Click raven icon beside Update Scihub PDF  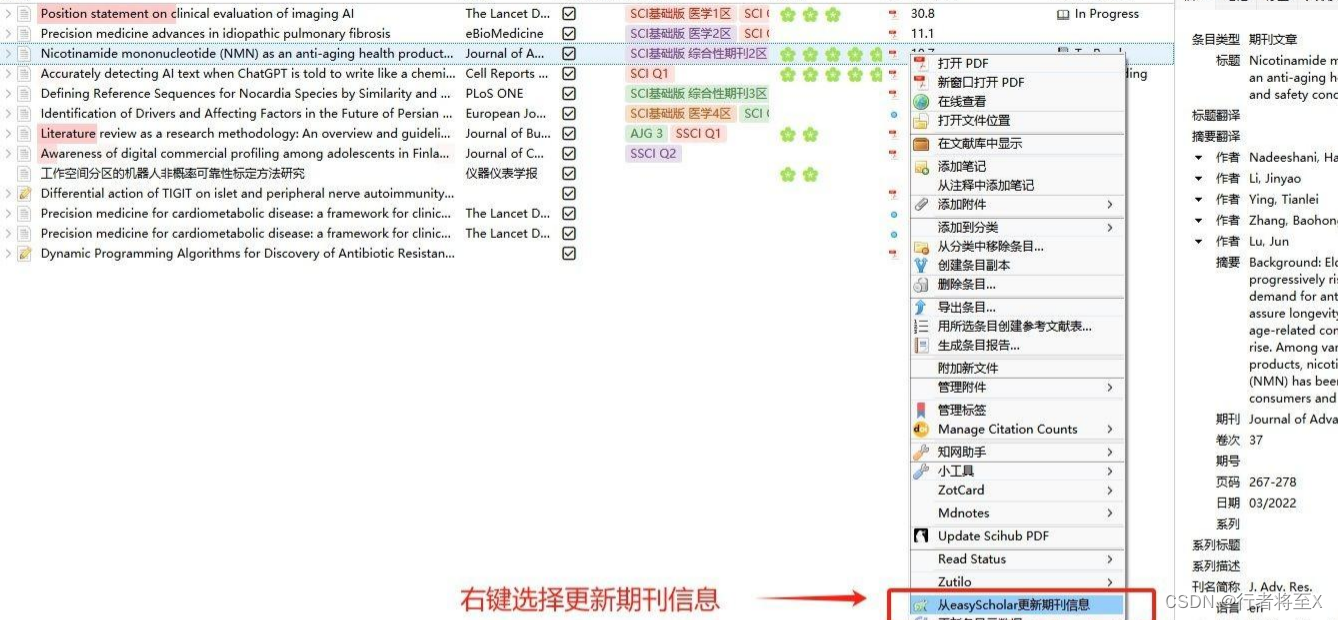pyautogui.click(x=921, y=536)
